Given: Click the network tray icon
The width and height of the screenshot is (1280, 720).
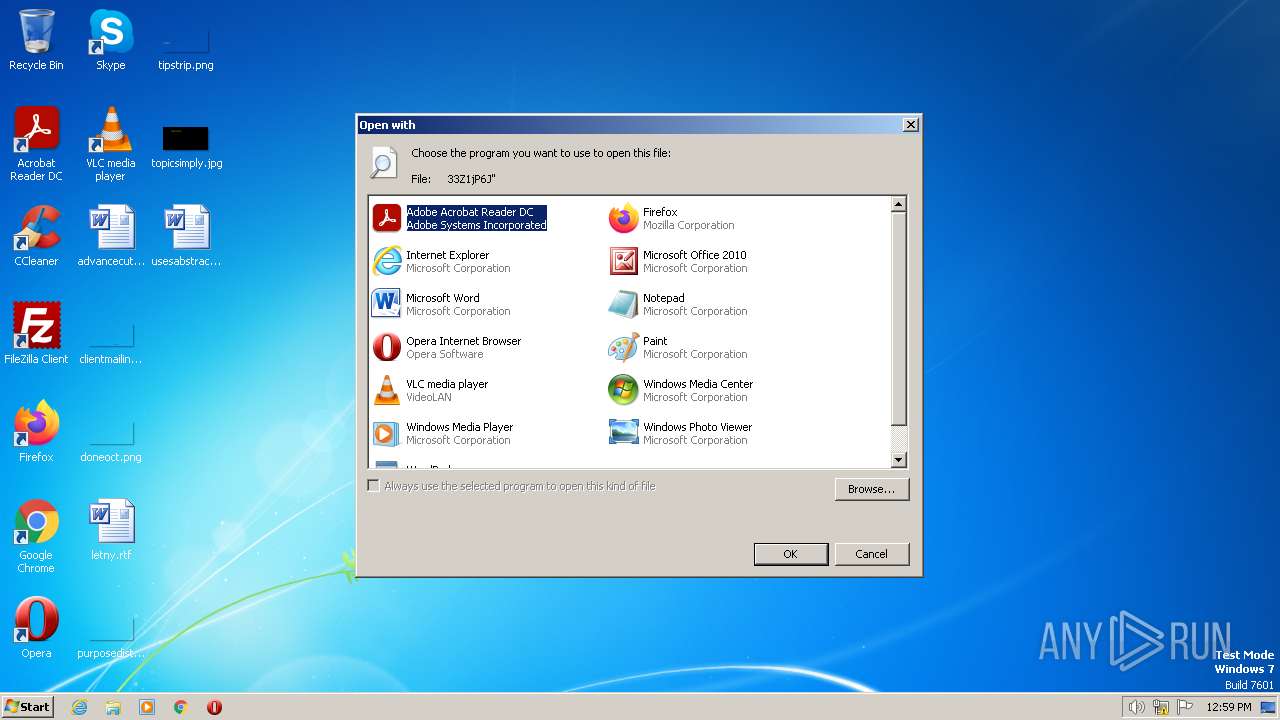Looking at the screenshot, I should (x=1161, y=707).
